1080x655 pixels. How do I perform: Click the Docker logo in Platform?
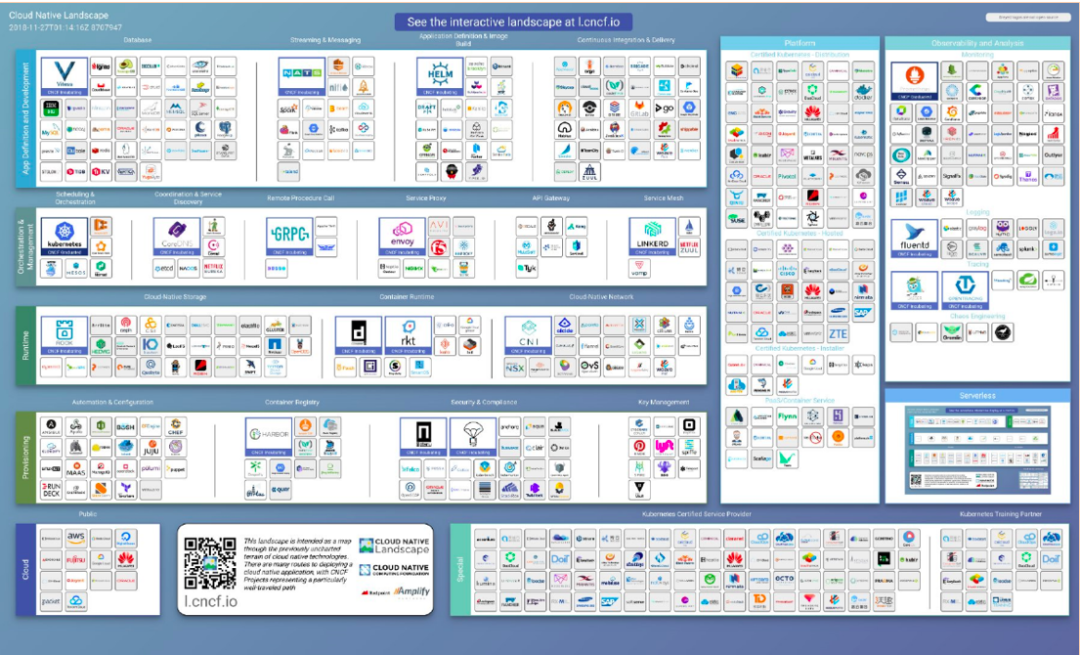[863, 91]
